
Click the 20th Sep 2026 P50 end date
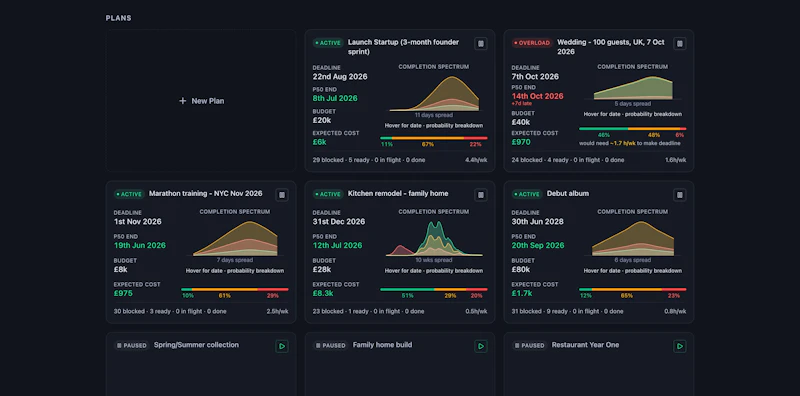(x=538, y=245)
